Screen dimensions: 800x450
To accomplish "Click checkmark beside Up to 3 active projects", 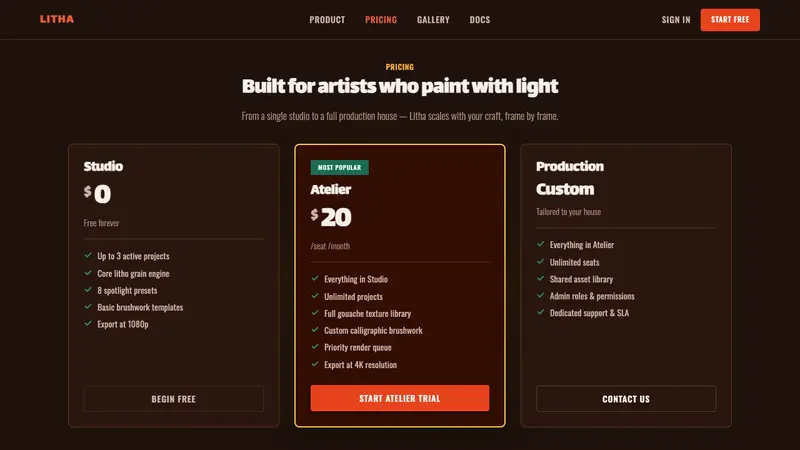I will coord(88,255).
